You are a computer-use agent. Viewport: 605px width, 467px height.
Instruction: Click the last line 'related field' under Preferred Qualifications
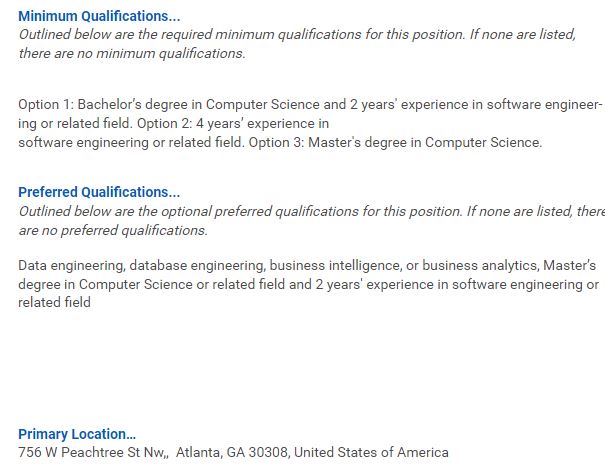point(54,302)
